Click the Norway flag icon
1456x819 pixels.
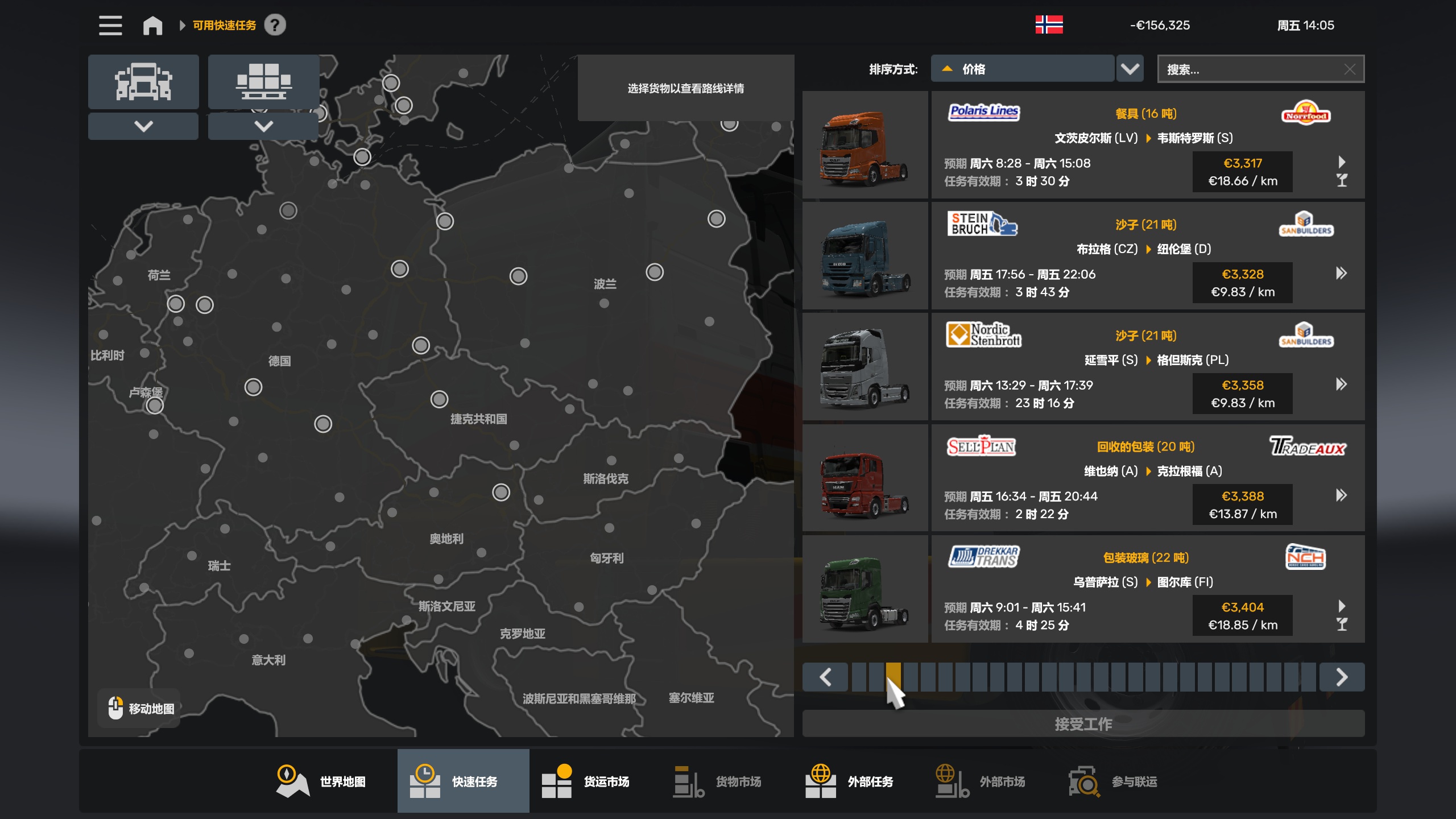(1049, 25)
